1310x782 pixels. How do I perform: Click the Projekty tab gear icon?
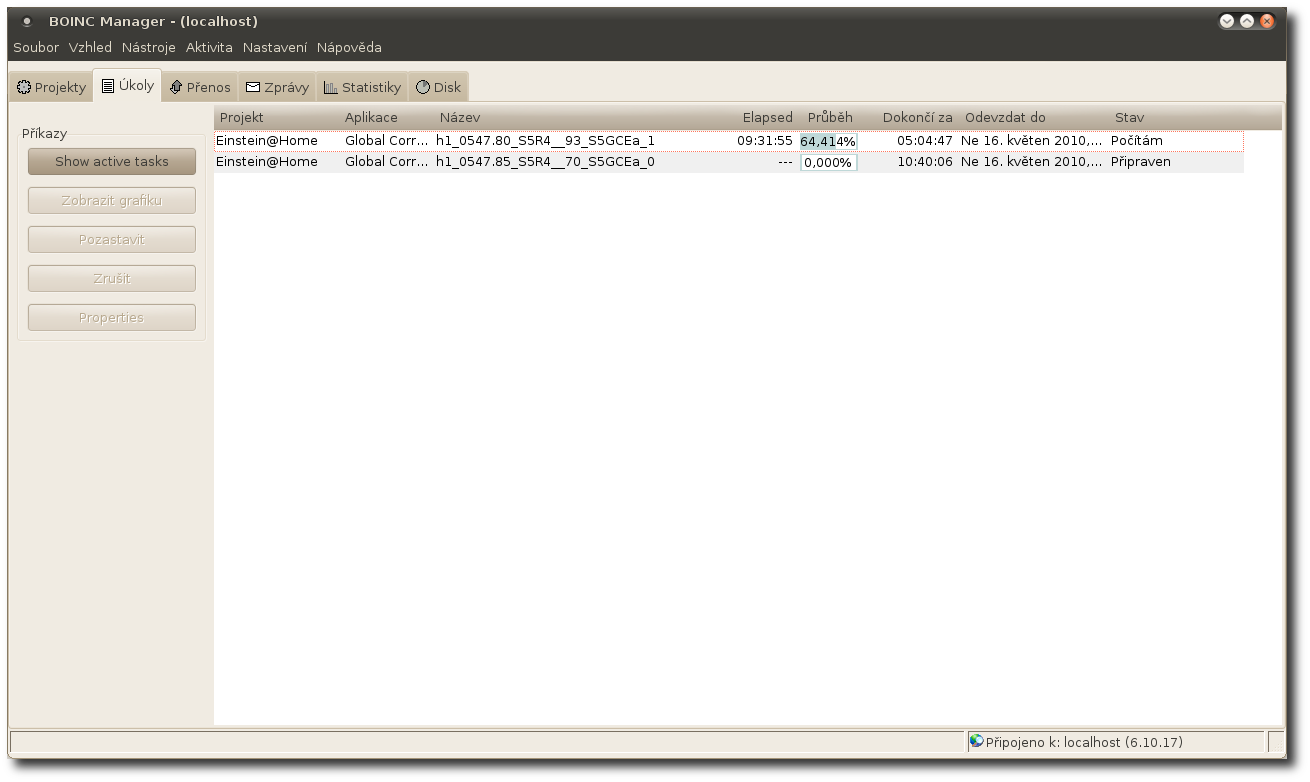pos(24,88)
